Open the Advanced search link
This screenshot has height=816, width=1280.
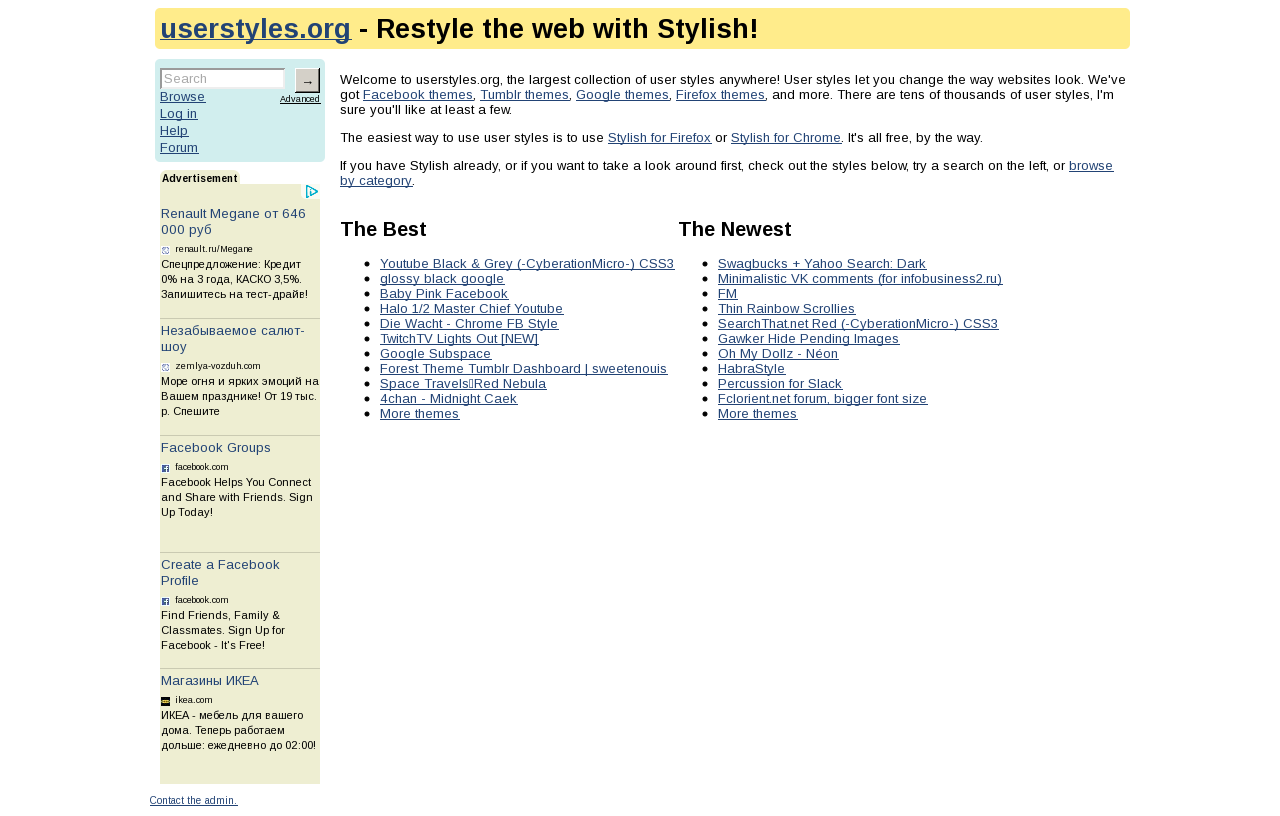300,99
